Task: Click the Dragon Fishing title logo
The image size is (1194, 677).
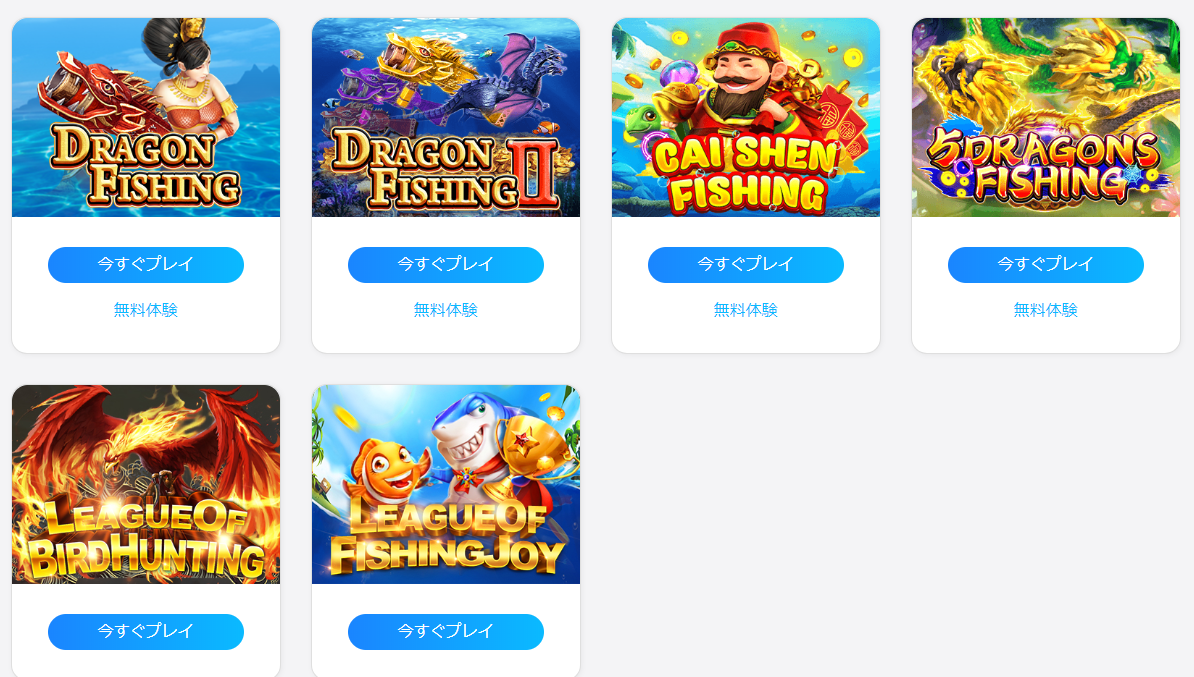Action: click(x=145, y=166)
